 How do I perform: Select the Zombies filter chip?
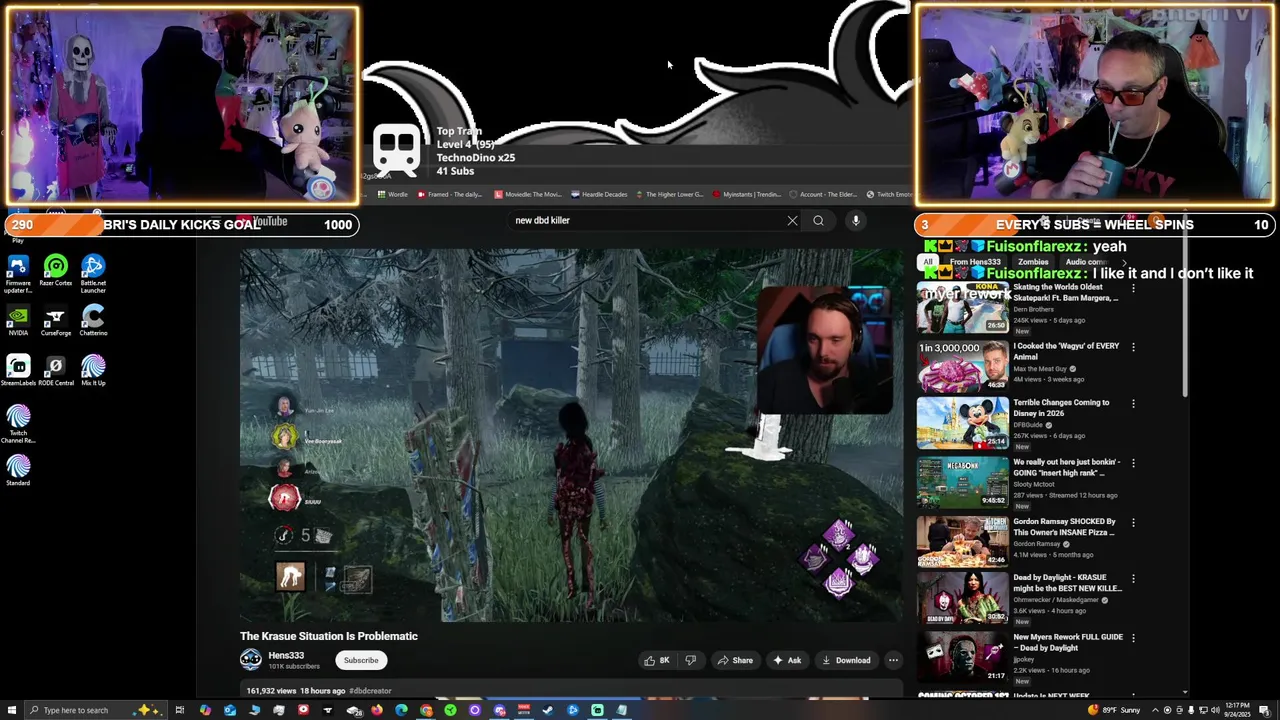click(1033, 262)
